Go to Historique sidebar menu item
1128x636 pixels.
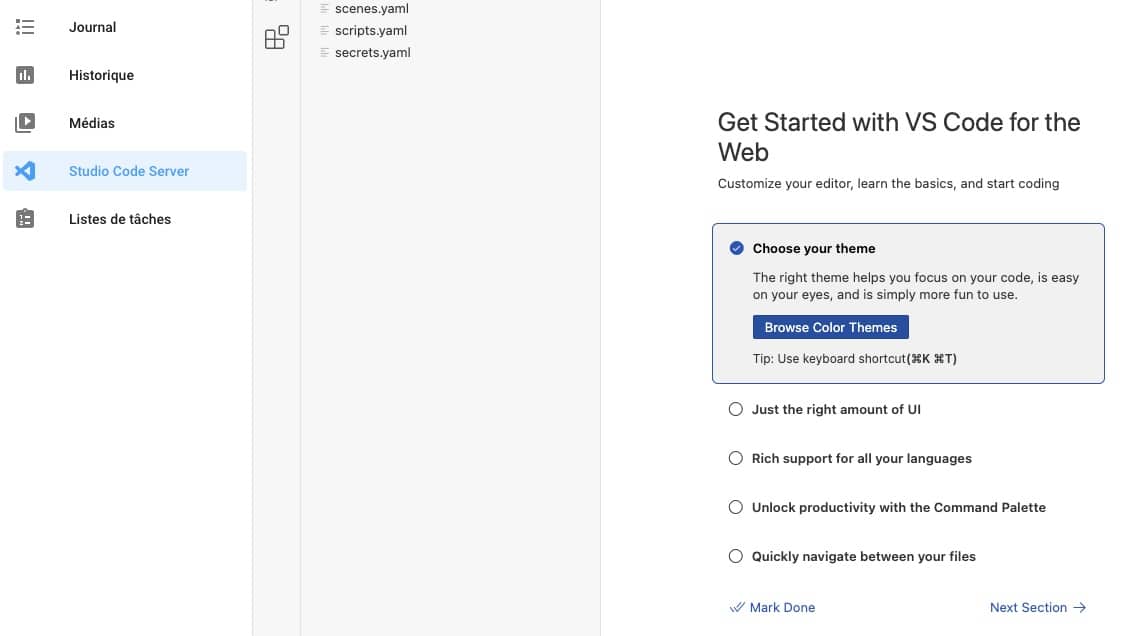(125, 75)
